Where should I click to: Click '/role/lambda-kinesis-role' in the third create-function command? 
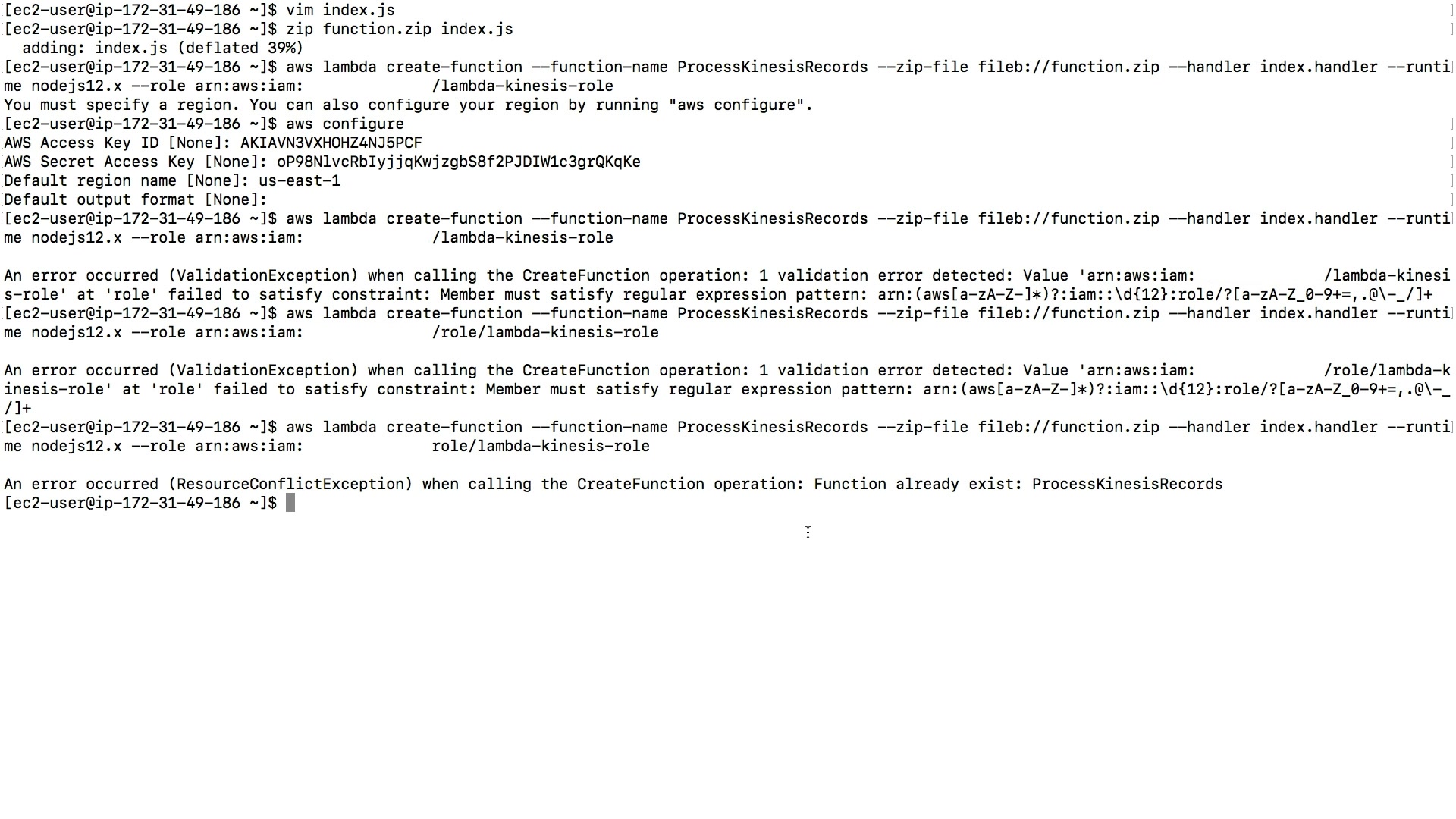pyautogui.click(x=545, y=333)
